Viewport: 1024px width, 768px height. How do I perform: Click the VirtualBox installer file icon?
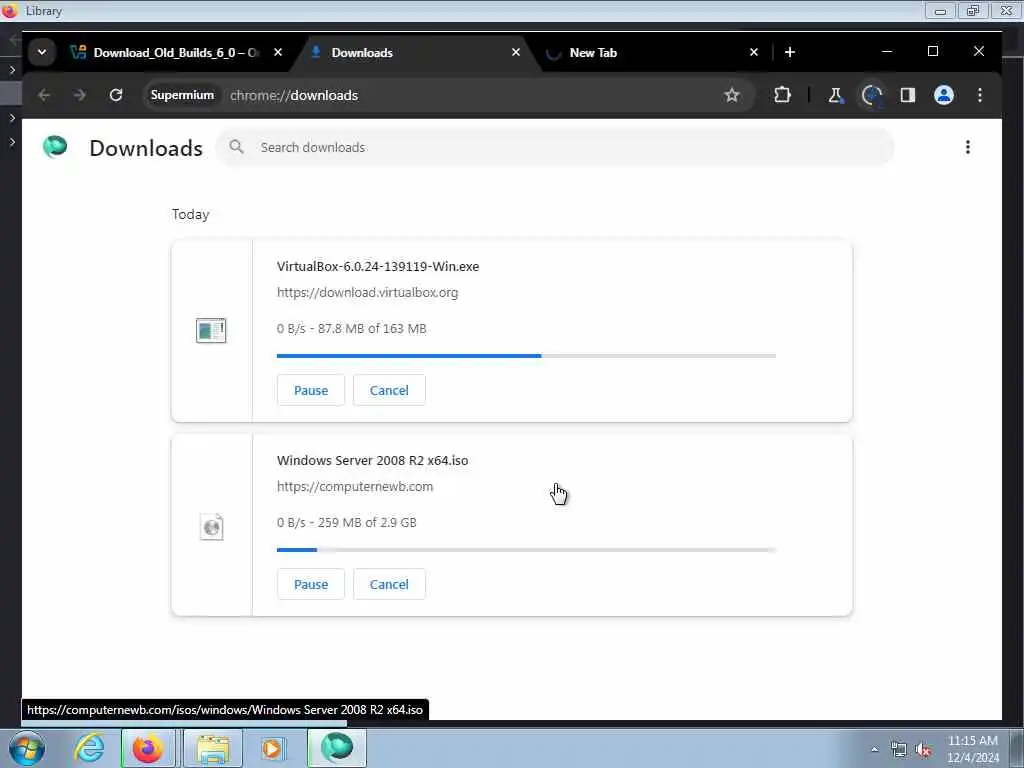pyautogui.click(x=211, y=330)
